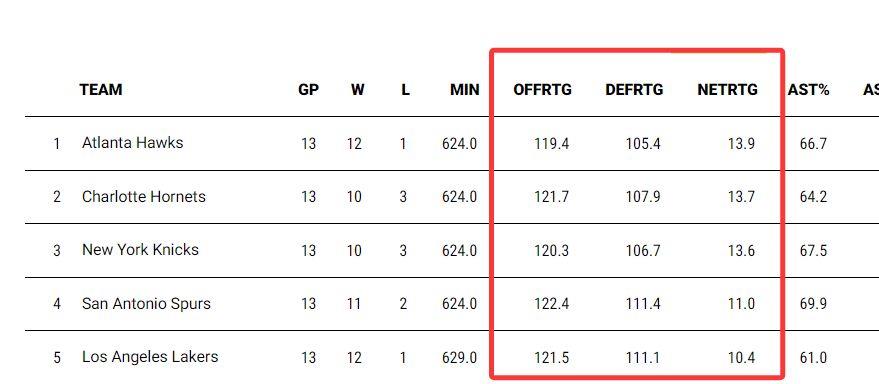Sort by the NETRTG column header

pos(728,90)
